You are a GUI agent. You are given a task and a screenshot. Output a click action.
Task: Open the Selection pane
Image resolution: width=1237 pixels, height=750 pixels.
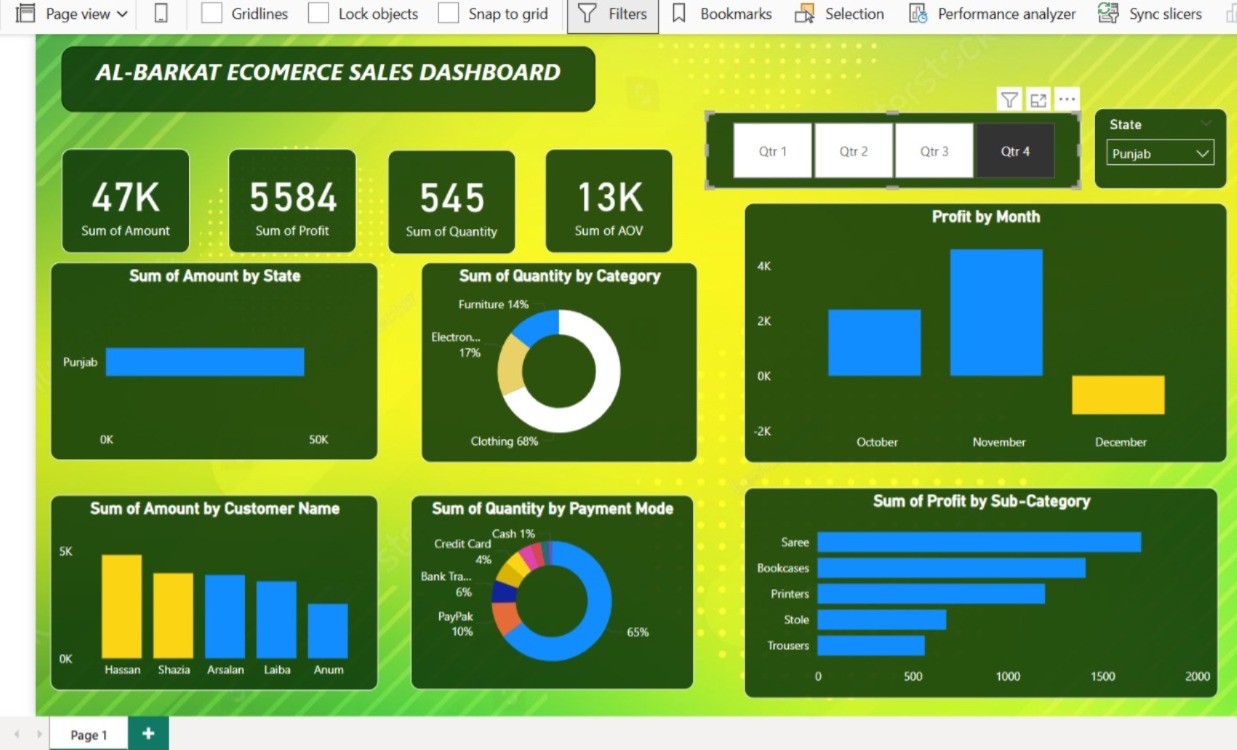[x=840, y=14]
